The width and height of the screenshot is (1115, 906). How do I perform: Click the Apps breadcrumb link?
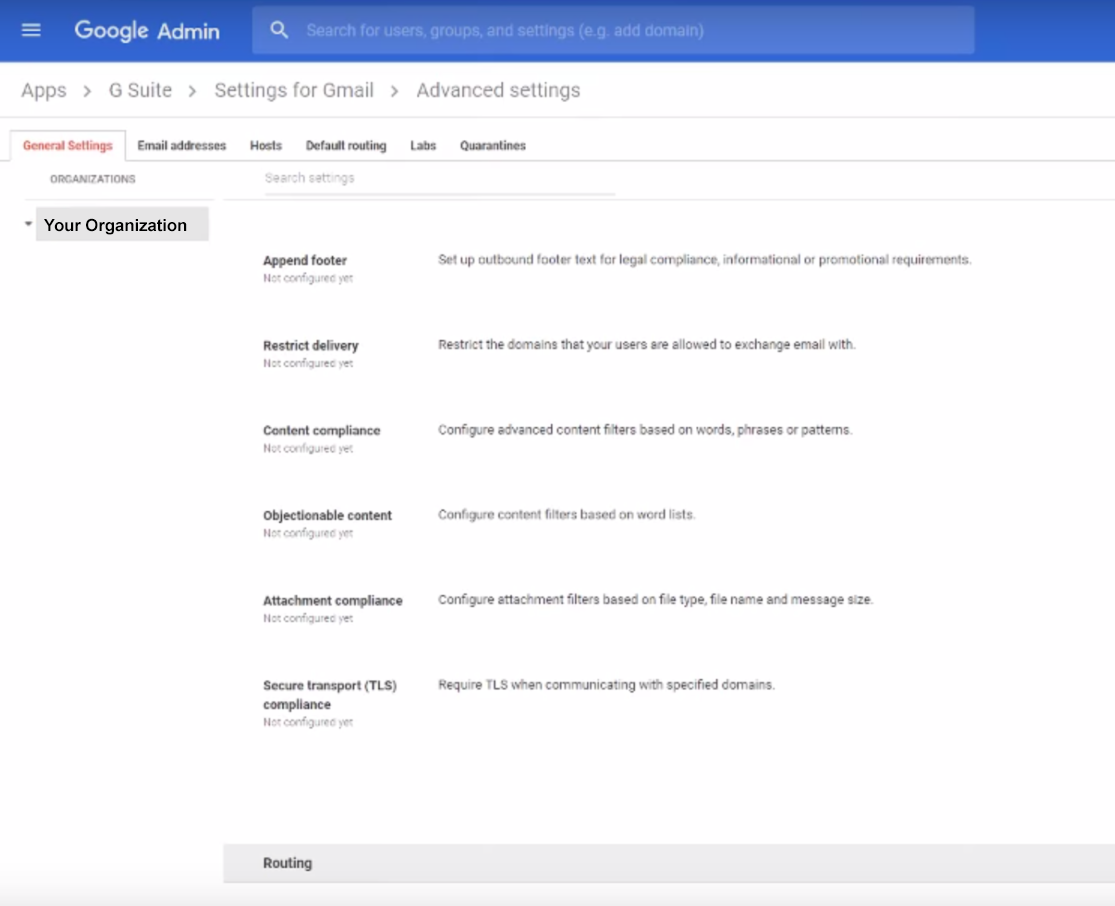[44, 90]
